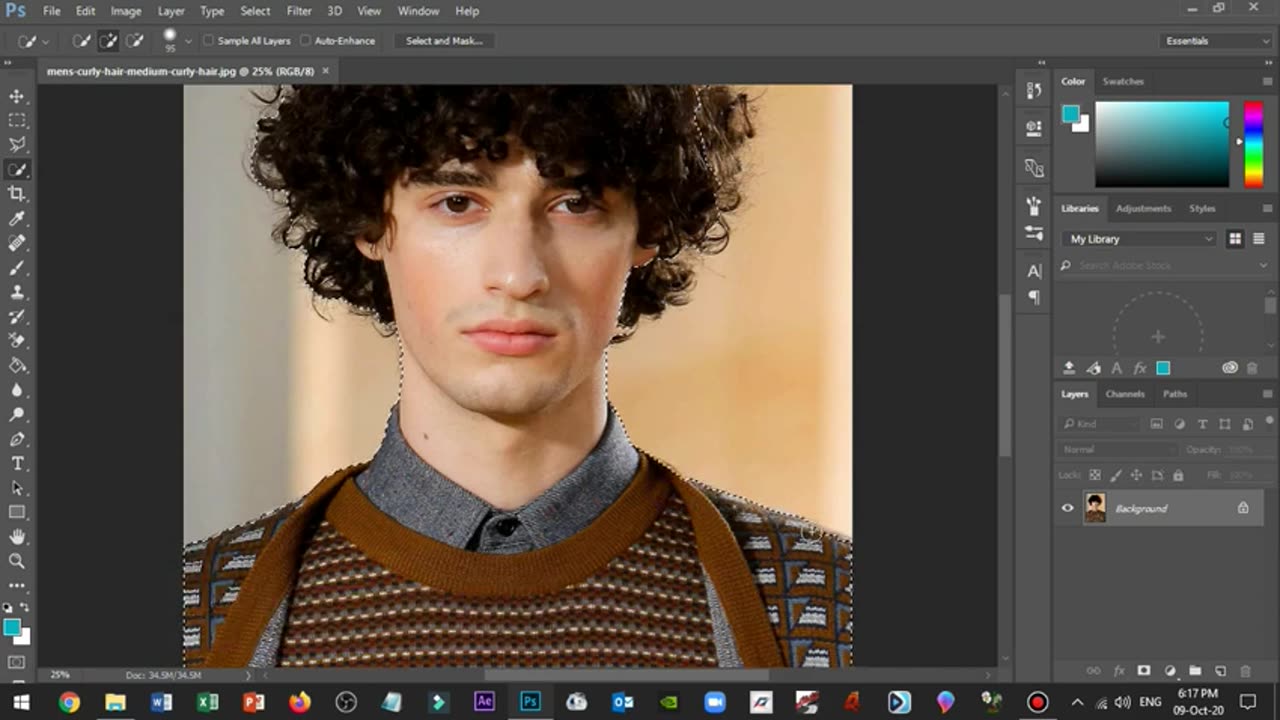Open the My Library dropdown

1139,239
